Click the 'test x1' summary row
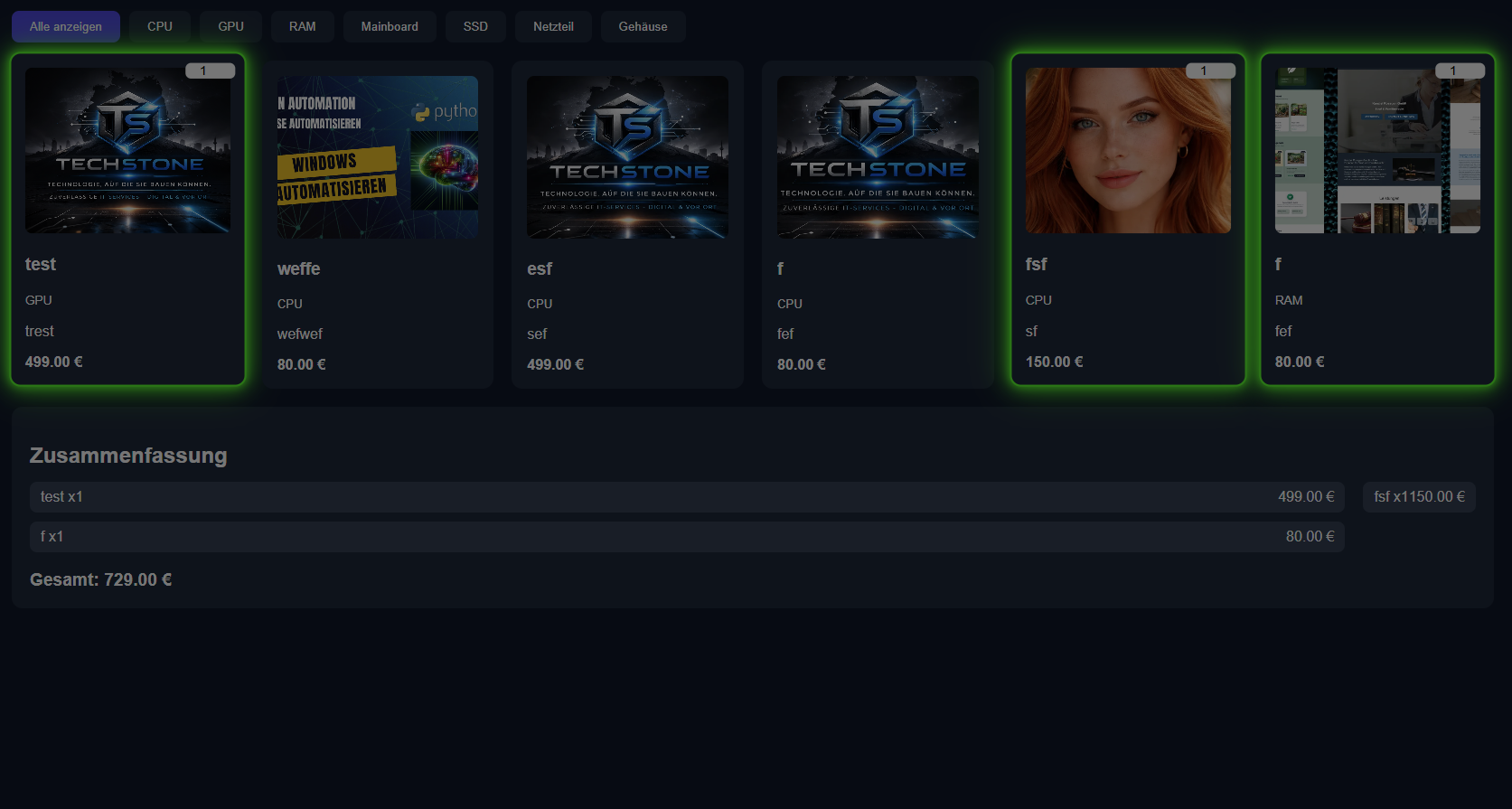 click(687, 497)
